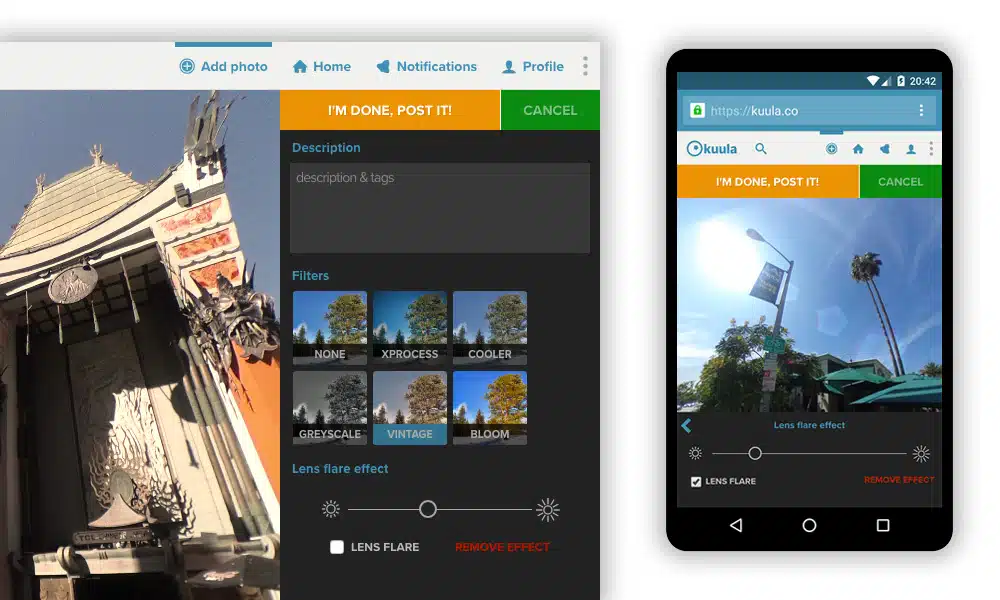Open the overflow dots beside the mobile Profile icon
Screen dimensions: 1000x600
[x=933, y=148]
